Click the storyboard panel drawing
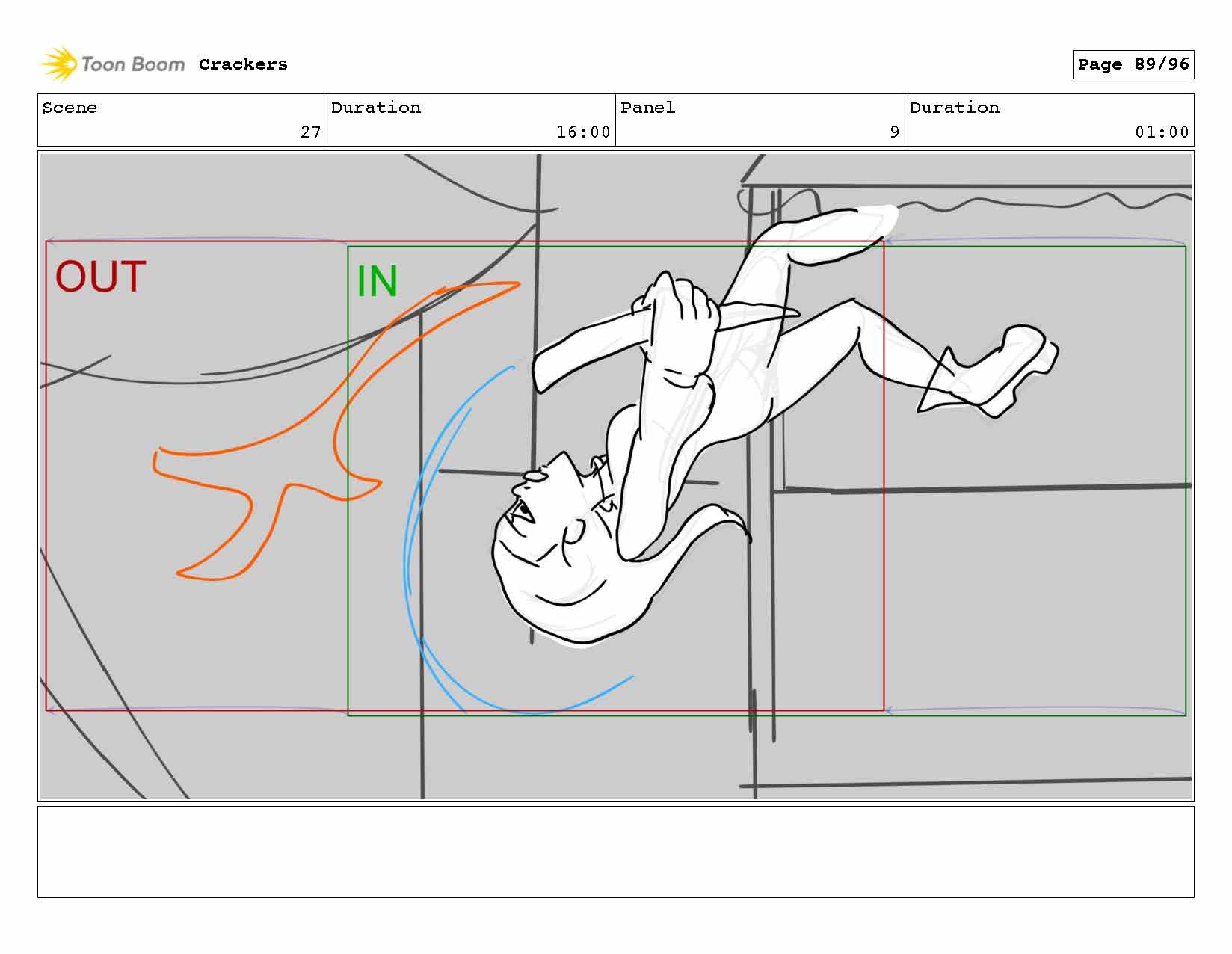The width and height of the screenshot is (1232, 954). tap(615, 476)
